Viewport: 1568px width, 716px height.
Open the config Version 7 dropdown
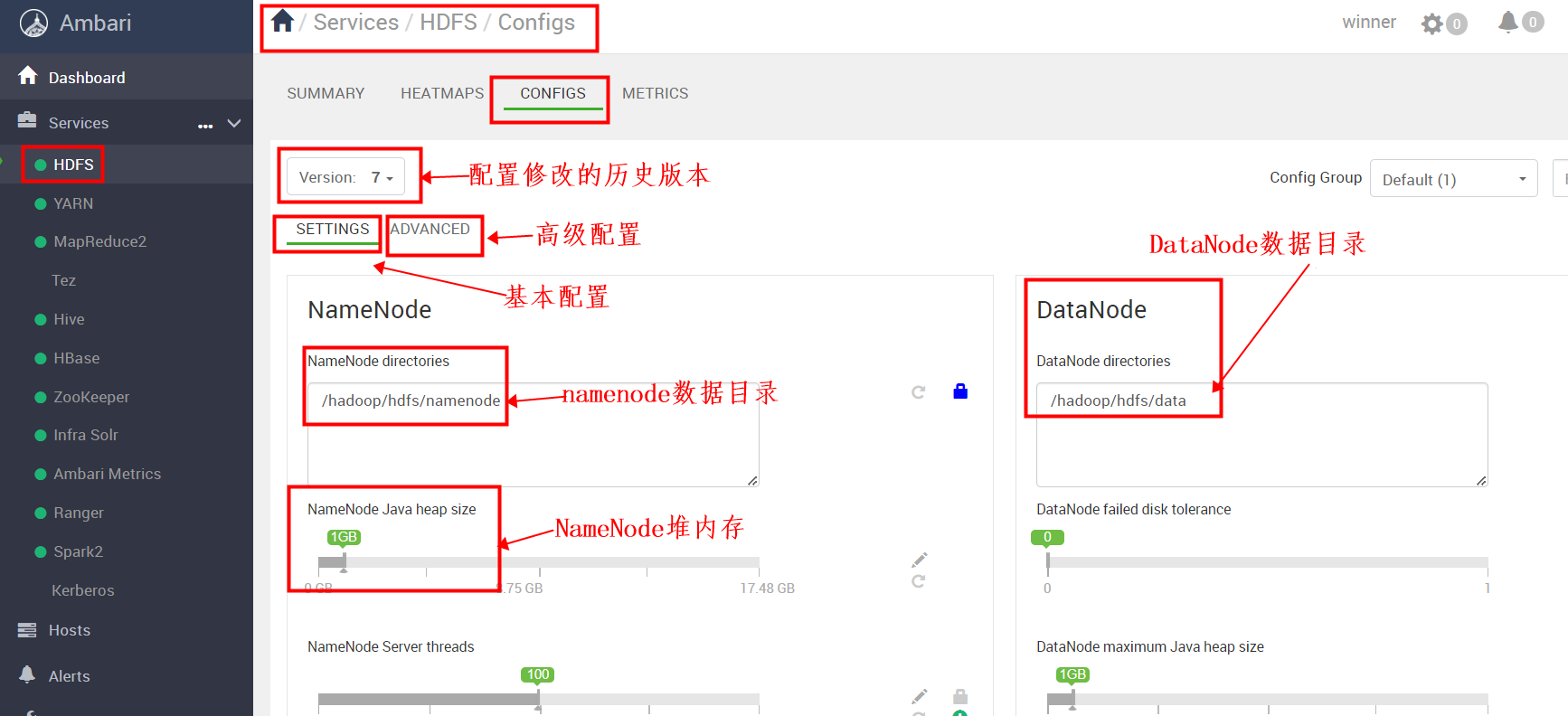pyautogui.click(x=345, y=177)
